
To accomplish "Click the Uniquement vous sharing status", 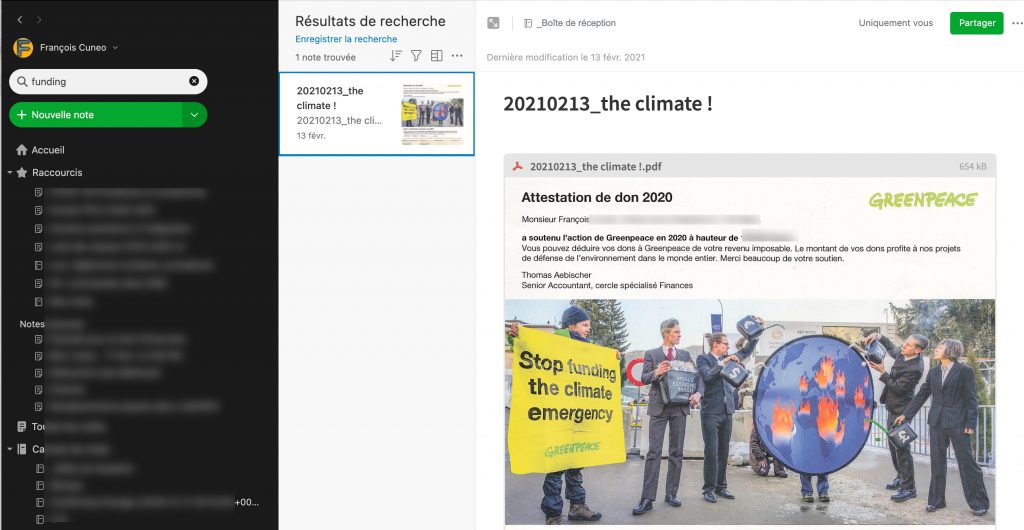I will click(895, 23).
